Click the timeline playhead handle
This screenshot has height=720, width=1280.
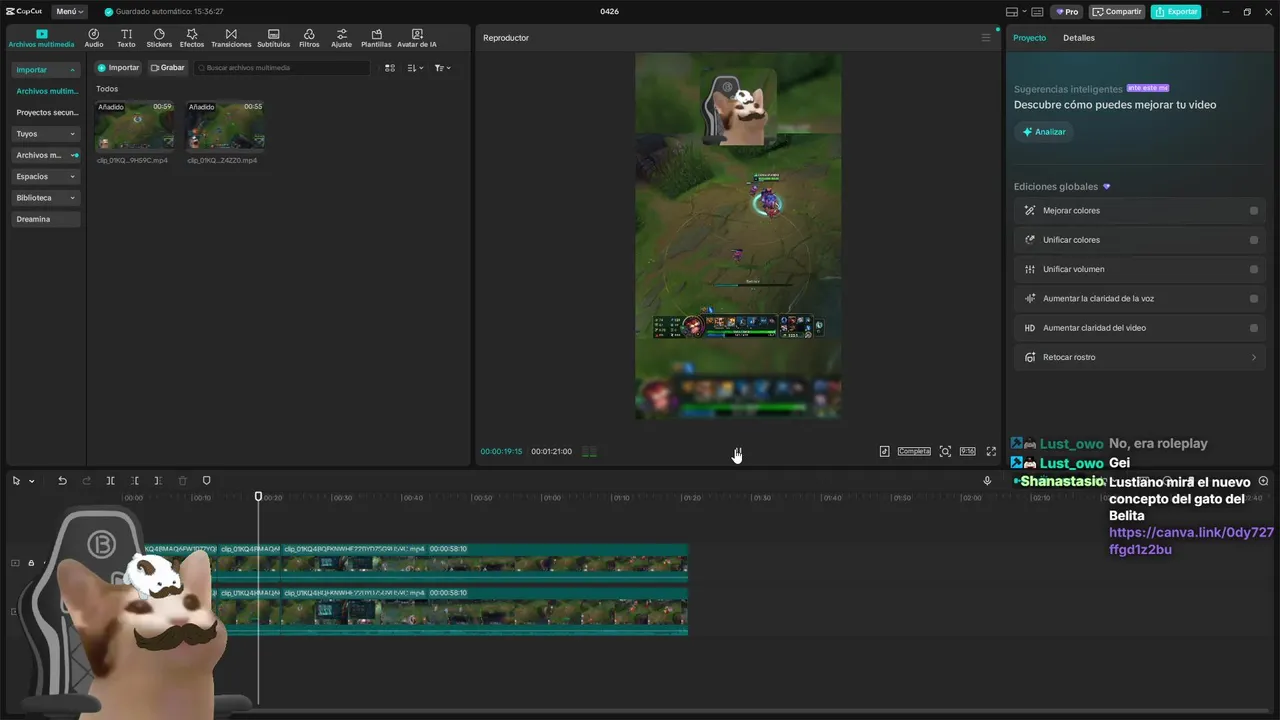point(258,496)
